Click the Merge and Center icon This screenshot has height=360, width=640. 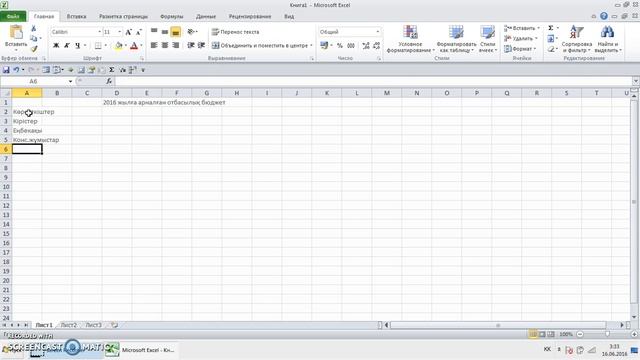click(216, 45)
